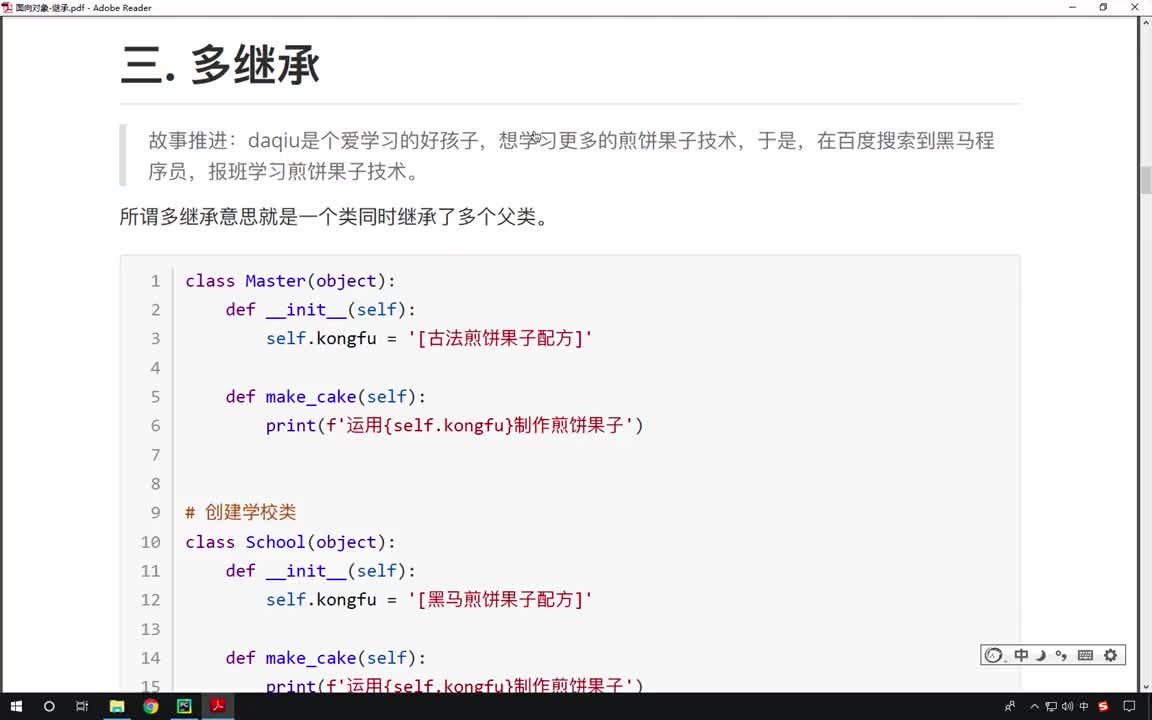
Task: Click the code line 'class School(object):'
Action: pos(290,541)
